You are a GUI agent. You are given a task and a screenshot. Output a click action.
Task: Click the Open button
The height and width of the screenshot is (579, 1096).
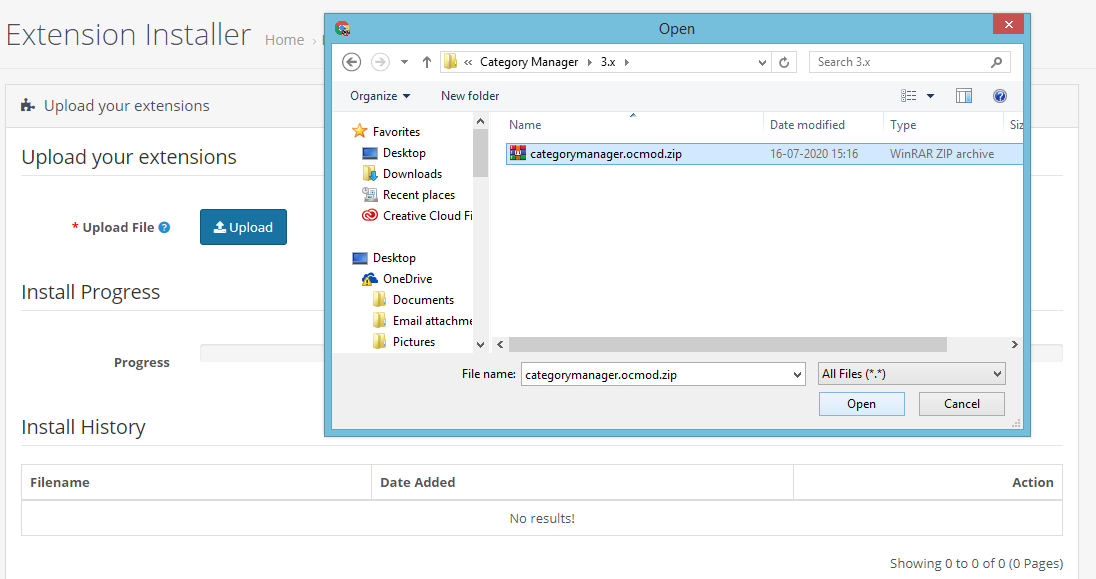(862, 403)
